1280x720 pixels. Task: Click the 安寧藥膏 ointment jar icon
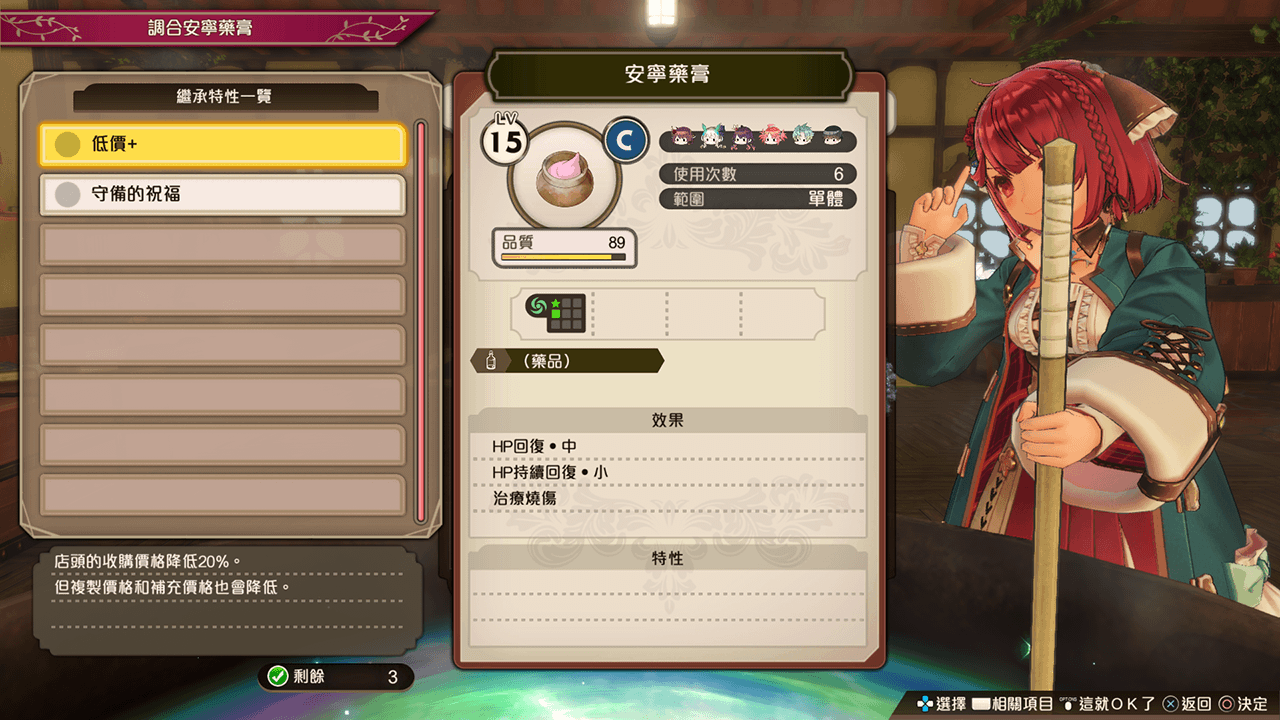(x=565, y=175)
